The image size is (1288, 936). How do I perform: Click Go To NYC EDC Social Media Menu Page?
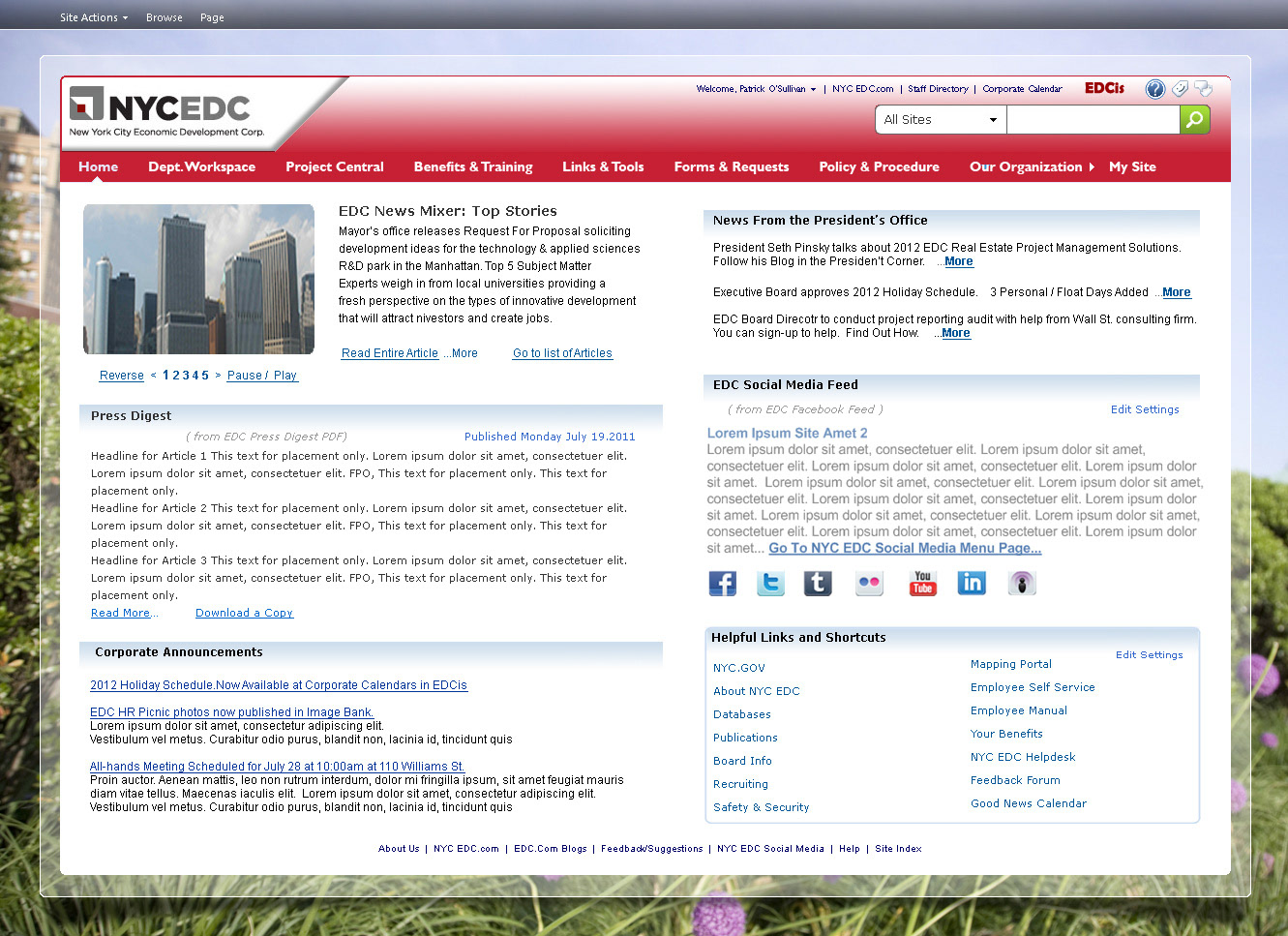[x=905, y=548]
